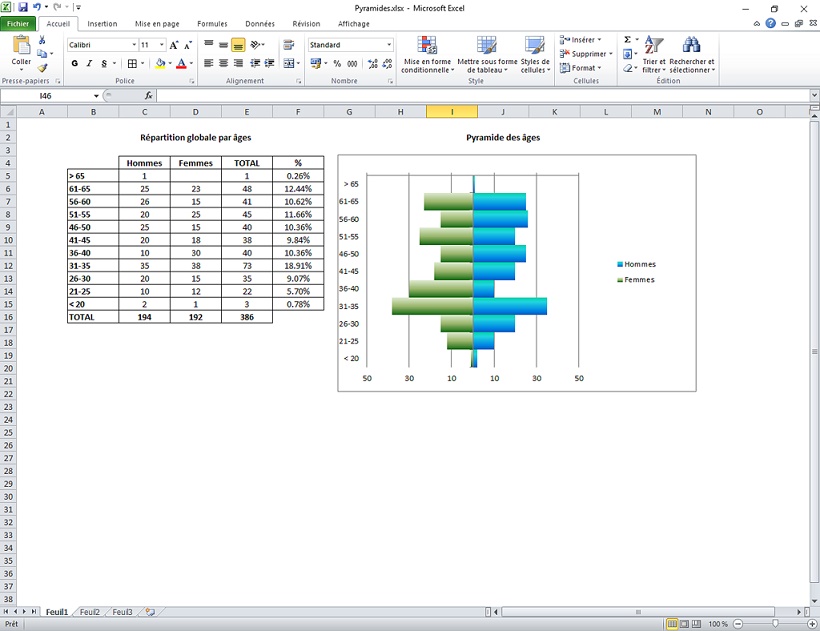
Task: Switch to the Insertion ribbon tab
Action: (x=102, y=23)
